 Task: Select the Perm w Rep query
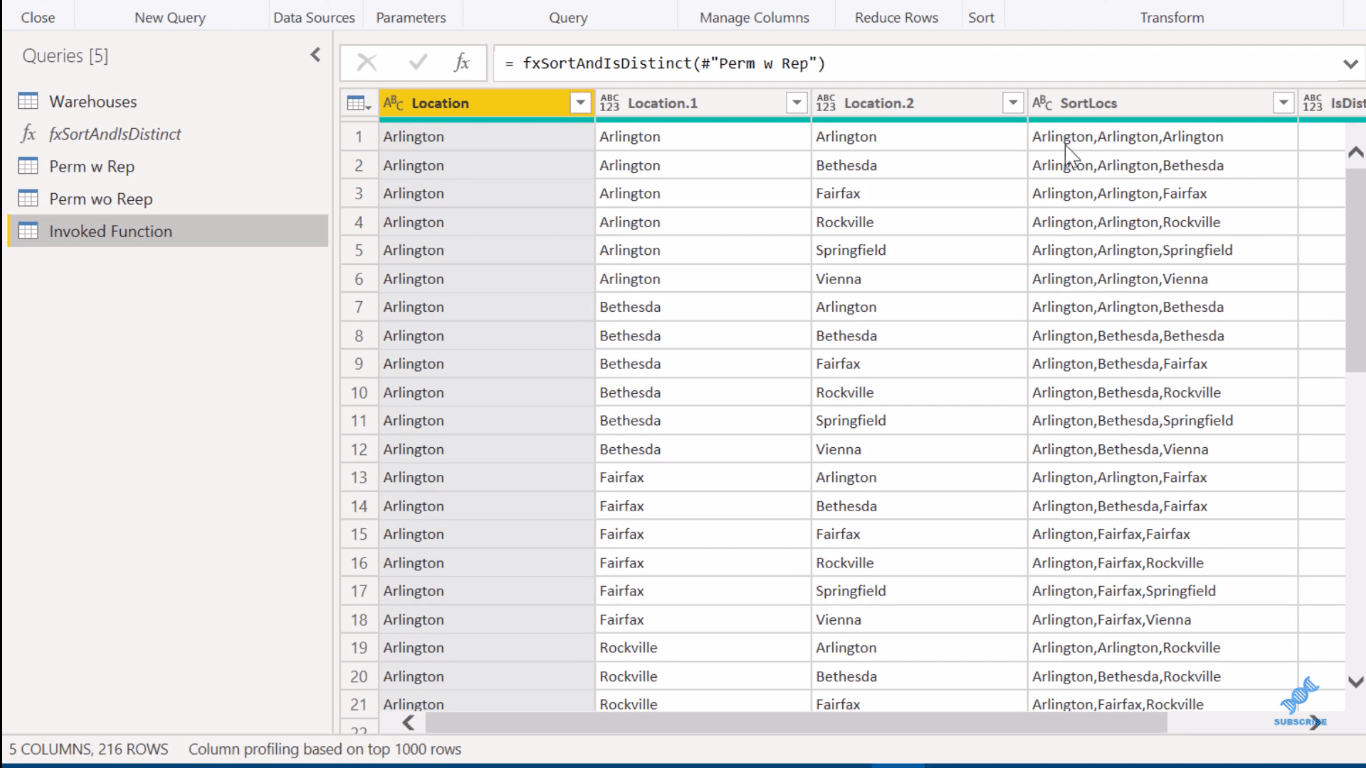tap(167, 166)
